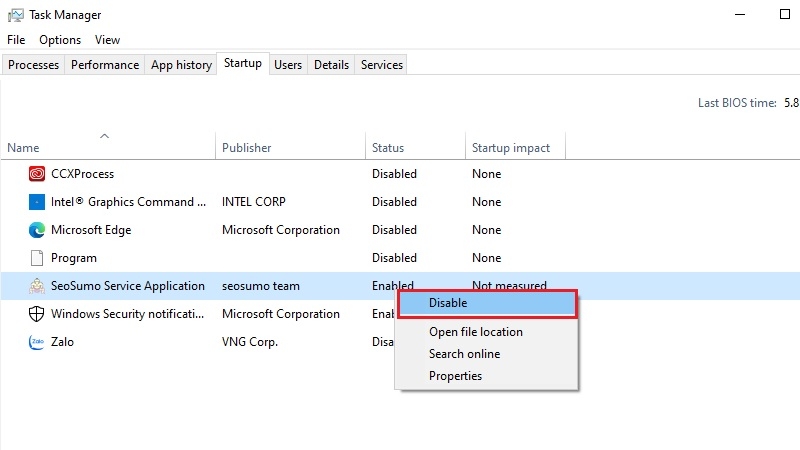Click the Task Manager title bar icon
Viewport: 800px width, 450px height.
pyautogui.click(x=16, y=15)
